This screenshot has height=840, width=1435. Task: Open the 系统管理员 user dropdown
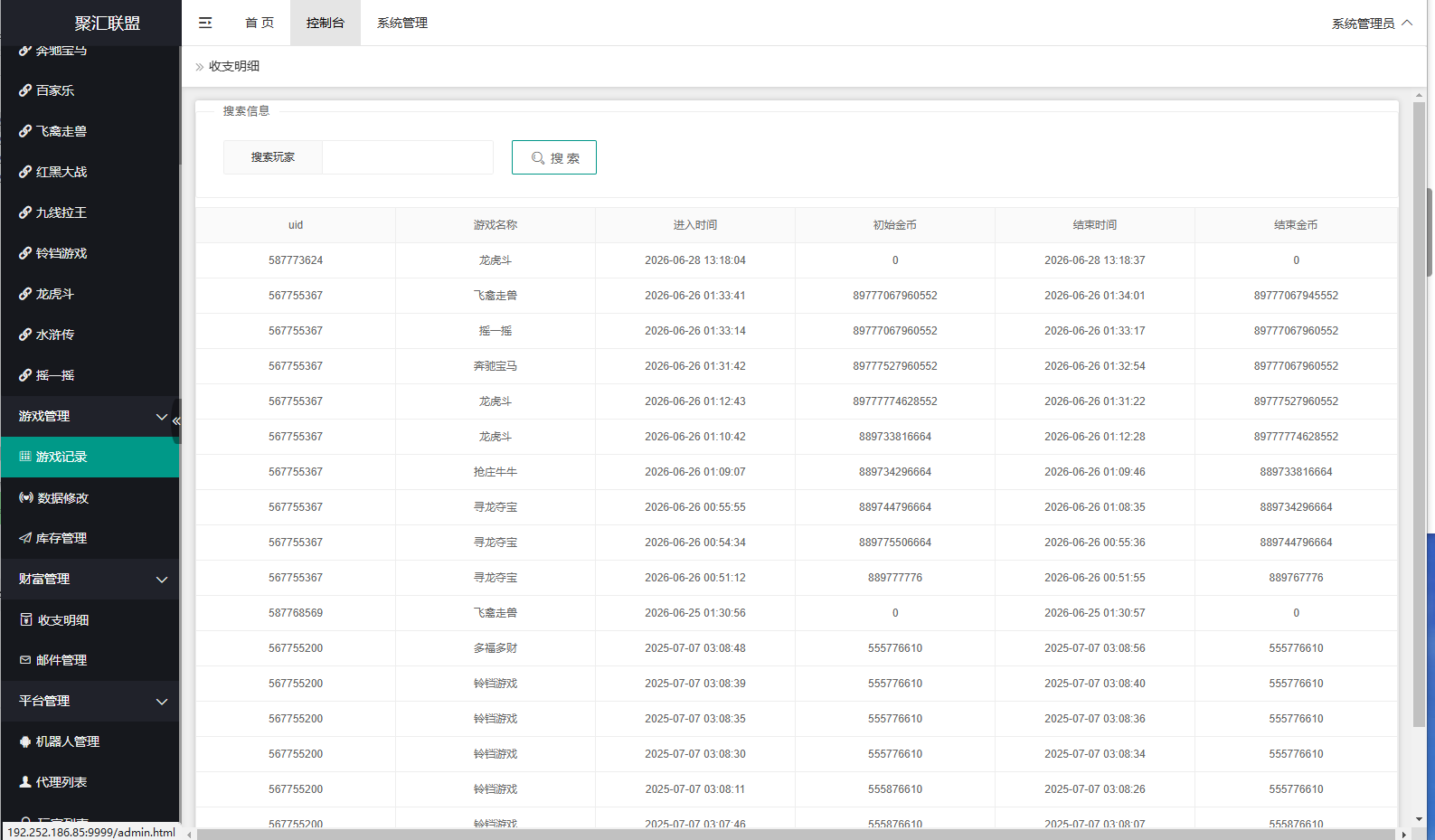1371,24
